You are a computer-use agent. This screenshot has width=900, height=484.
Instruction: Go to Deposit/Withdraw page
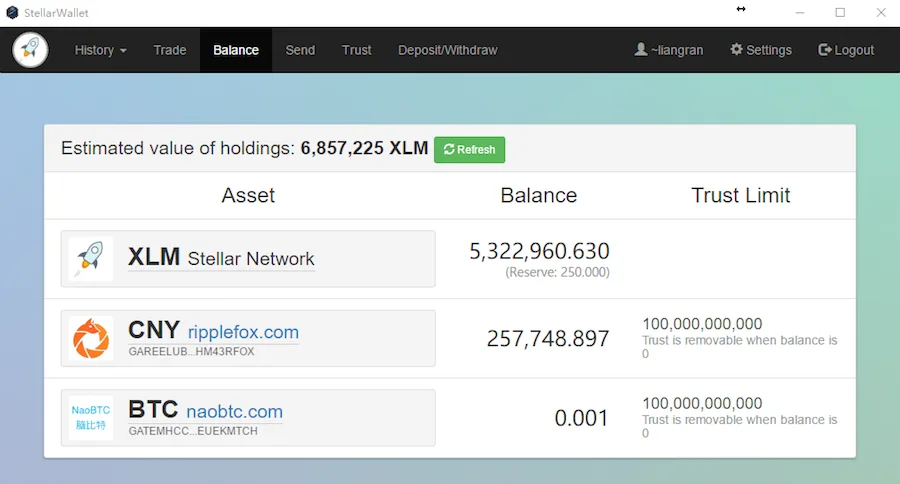pos(447,50)
